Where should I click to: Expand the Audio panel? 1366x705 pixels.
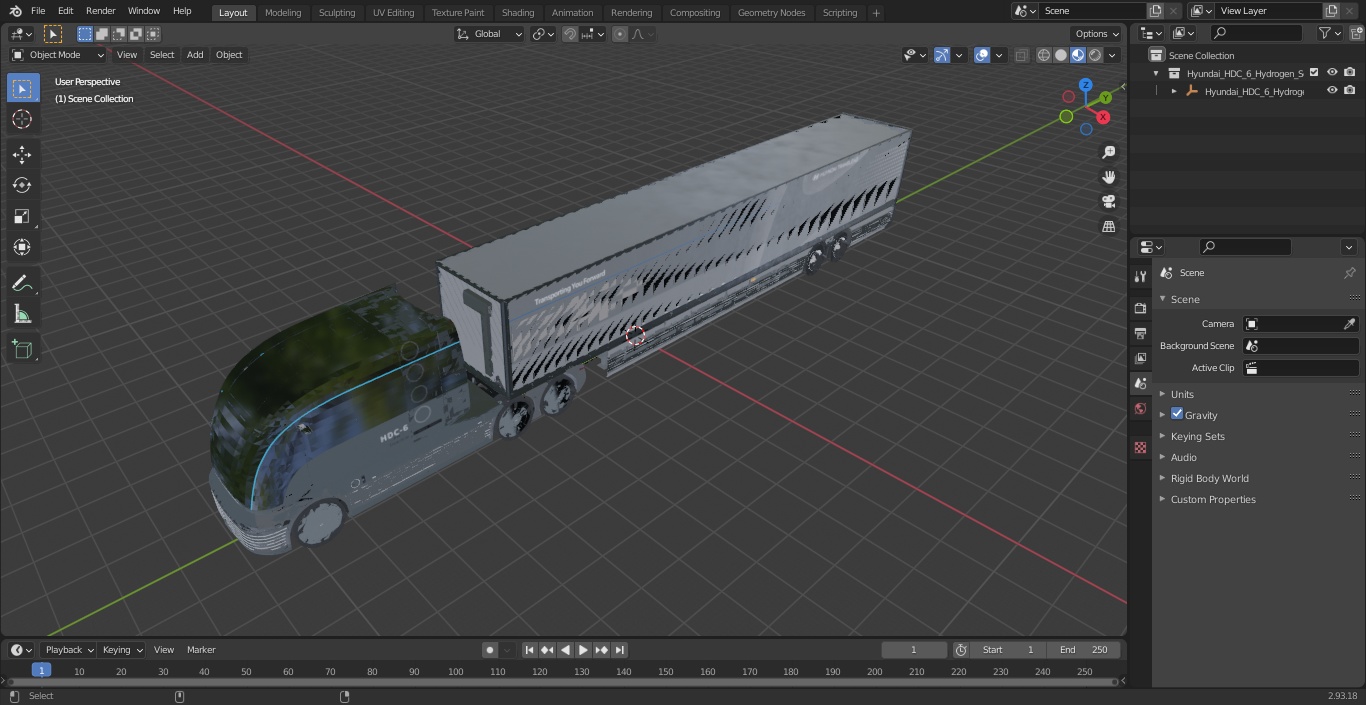1183,457
